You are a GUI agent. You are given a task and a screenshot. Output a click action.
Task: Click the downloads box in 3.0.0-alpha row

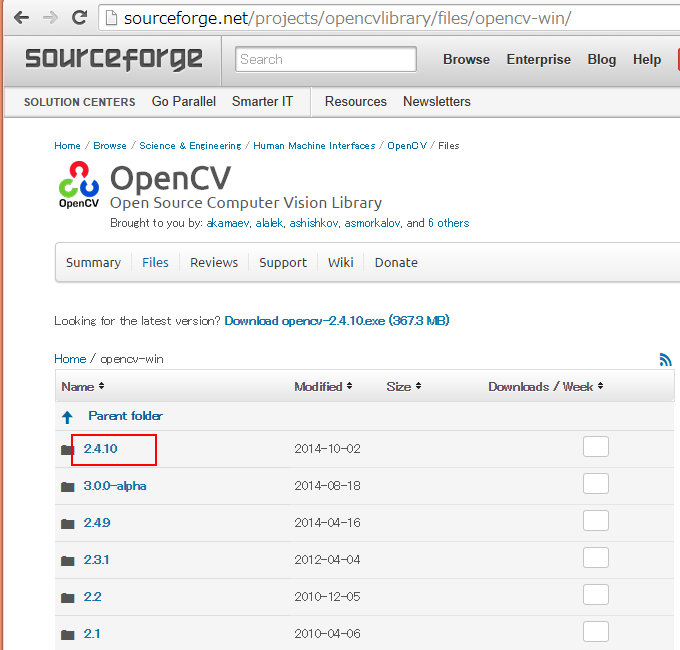click(x=596, y=483)
